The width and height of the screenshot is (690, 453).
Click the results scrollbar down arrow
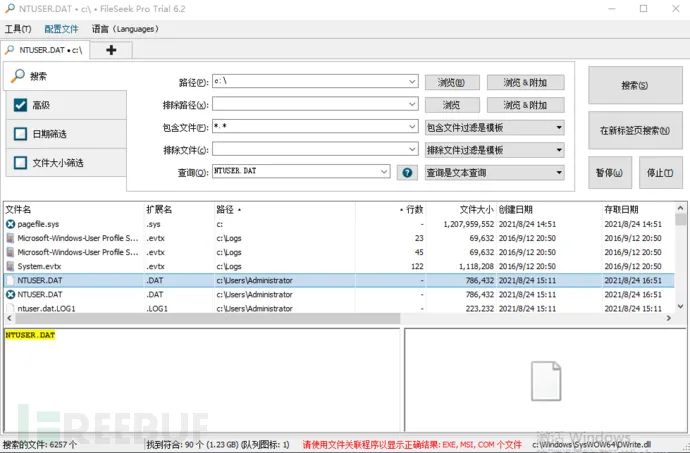680,306
